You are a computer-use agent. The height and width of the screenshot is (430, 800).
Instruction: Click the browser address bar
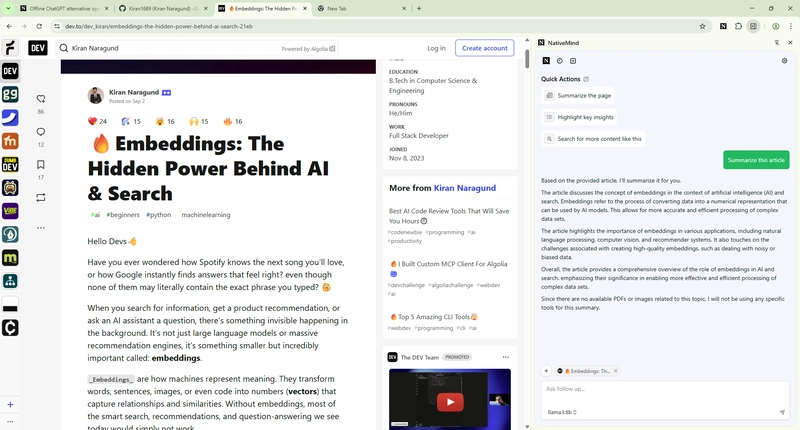(x=378, y=26)
